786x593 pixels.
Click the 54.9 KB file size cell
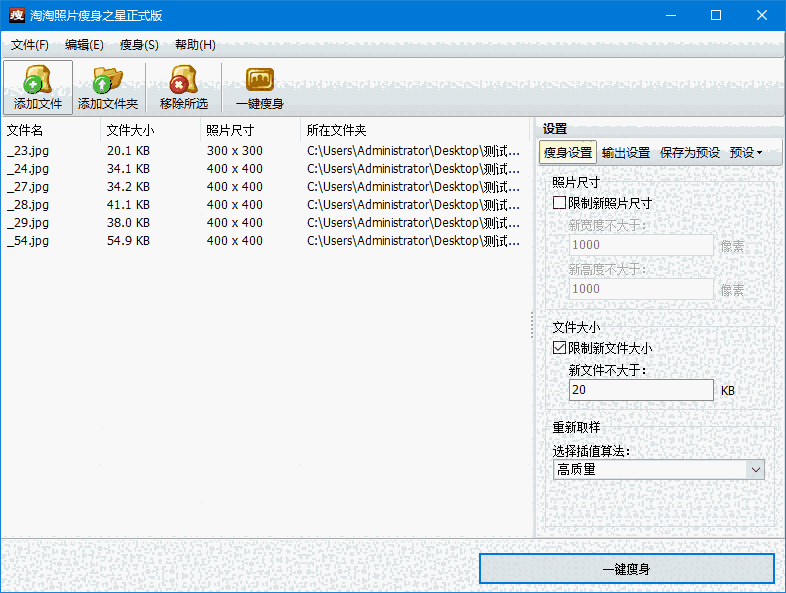pyautogui.click(x=128, y=241)
